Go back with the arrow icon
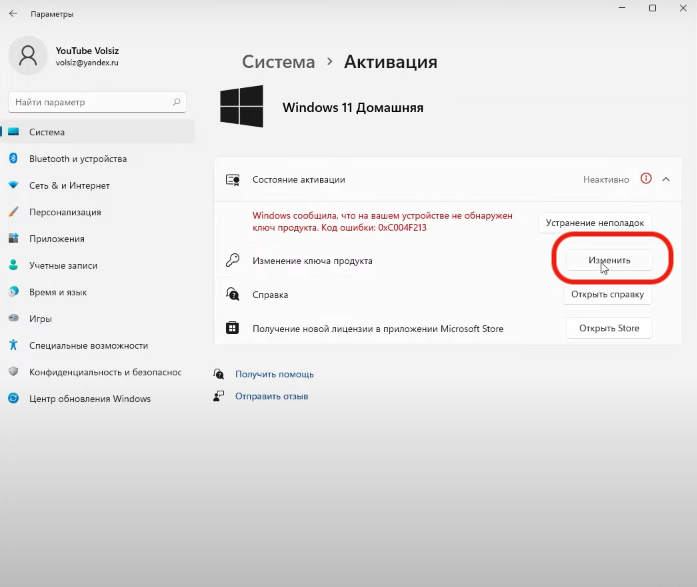 point(13,14)
